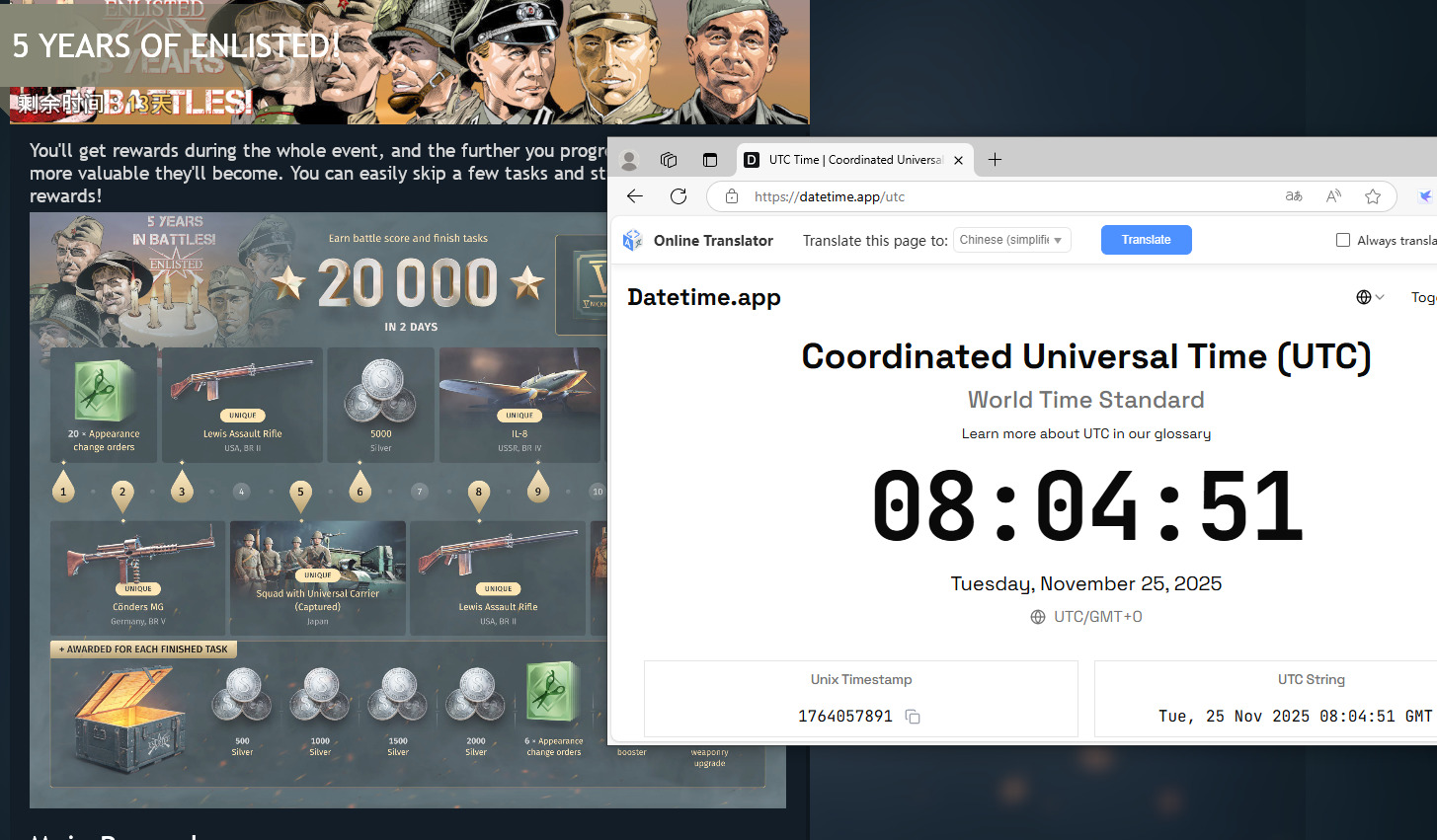Screen dimensions: 1437x840
Task: Click the translate icon in address bar
Action: pos(1294,196)
